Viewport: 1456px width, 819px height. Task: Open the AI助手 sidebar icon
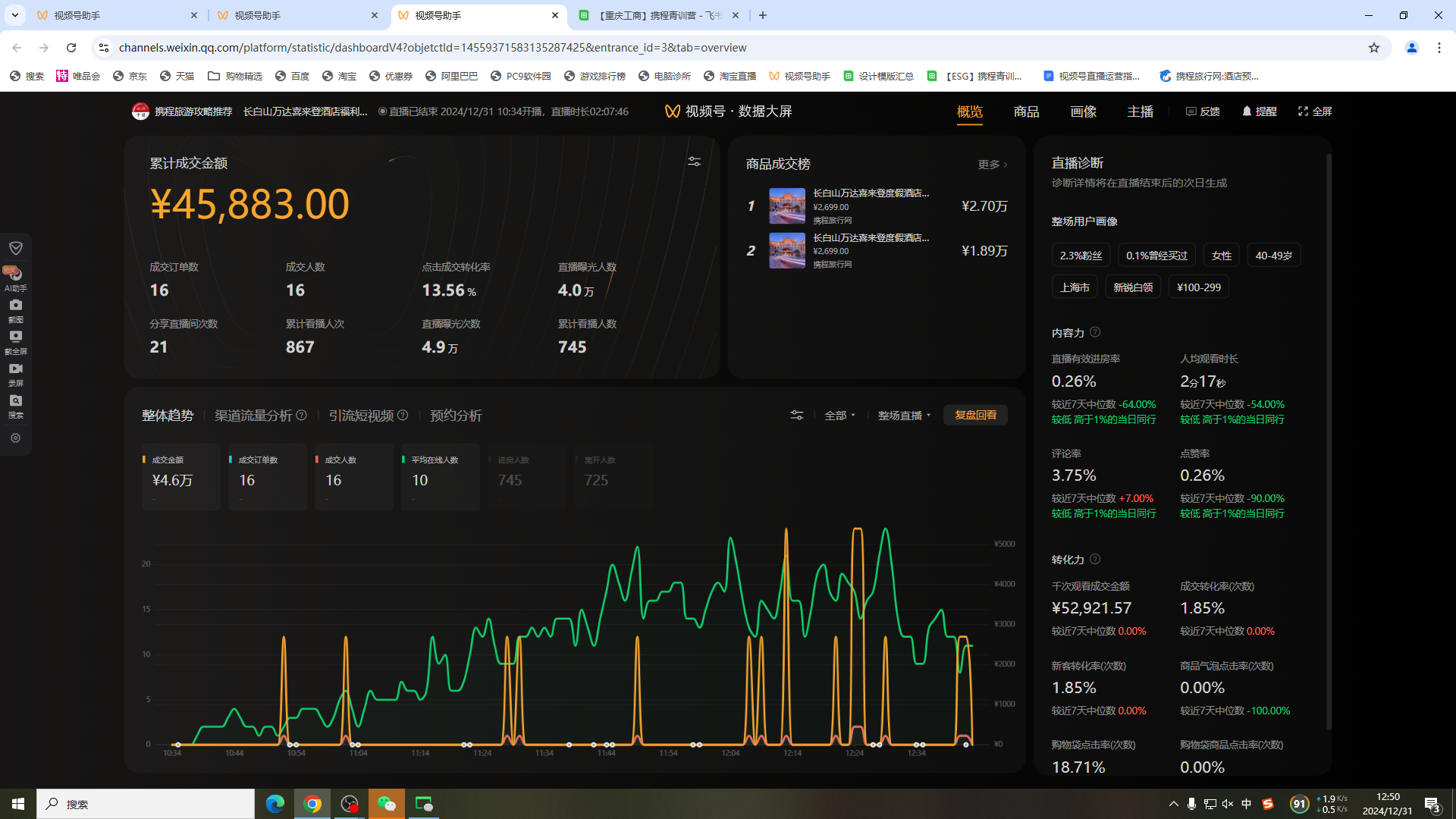(15, 275)
